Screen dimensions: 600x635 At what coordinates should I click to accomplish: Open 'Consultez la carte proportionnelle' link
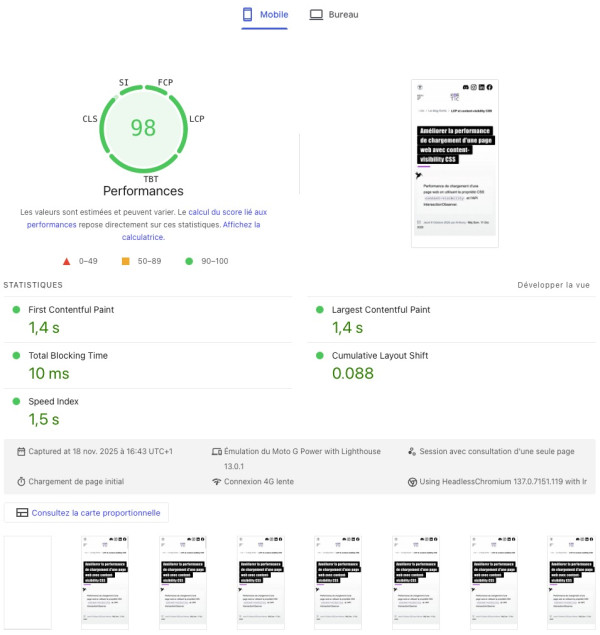(x=96, y=513)
